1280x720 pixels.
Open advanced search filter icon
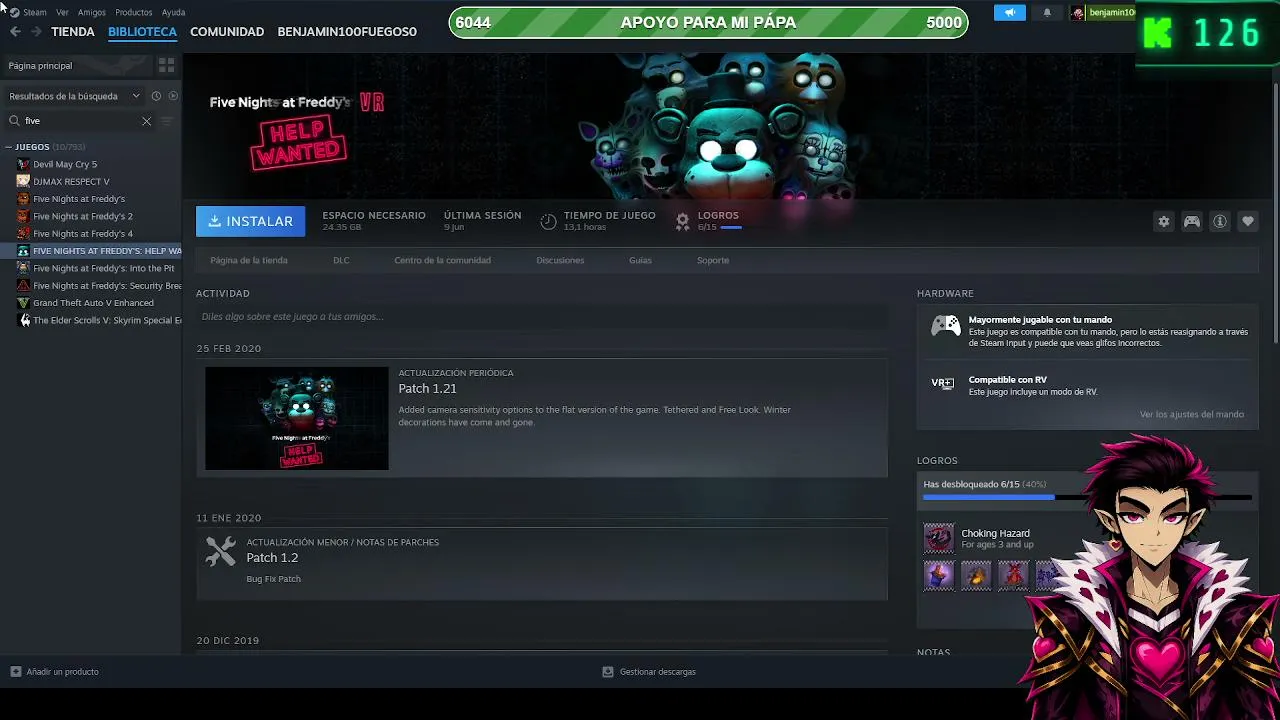click(167, 121)
